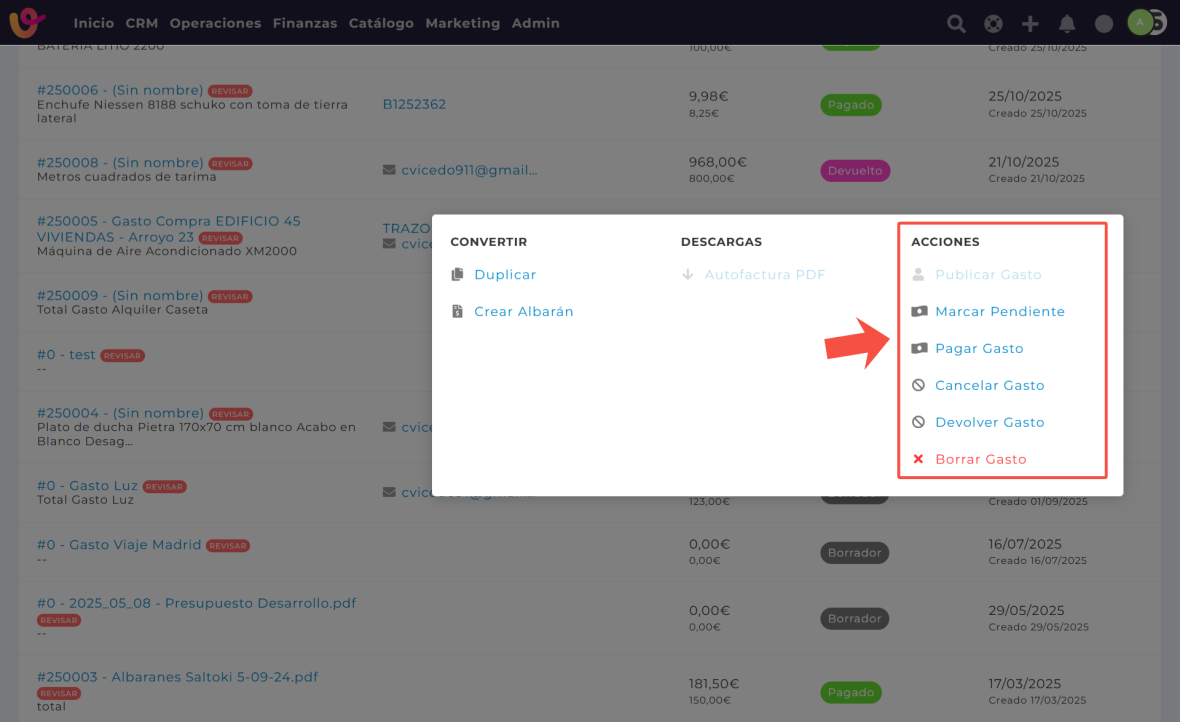1180x722 pixels.
Task: Open the Catálogo menu
Action: coord(381,23)
